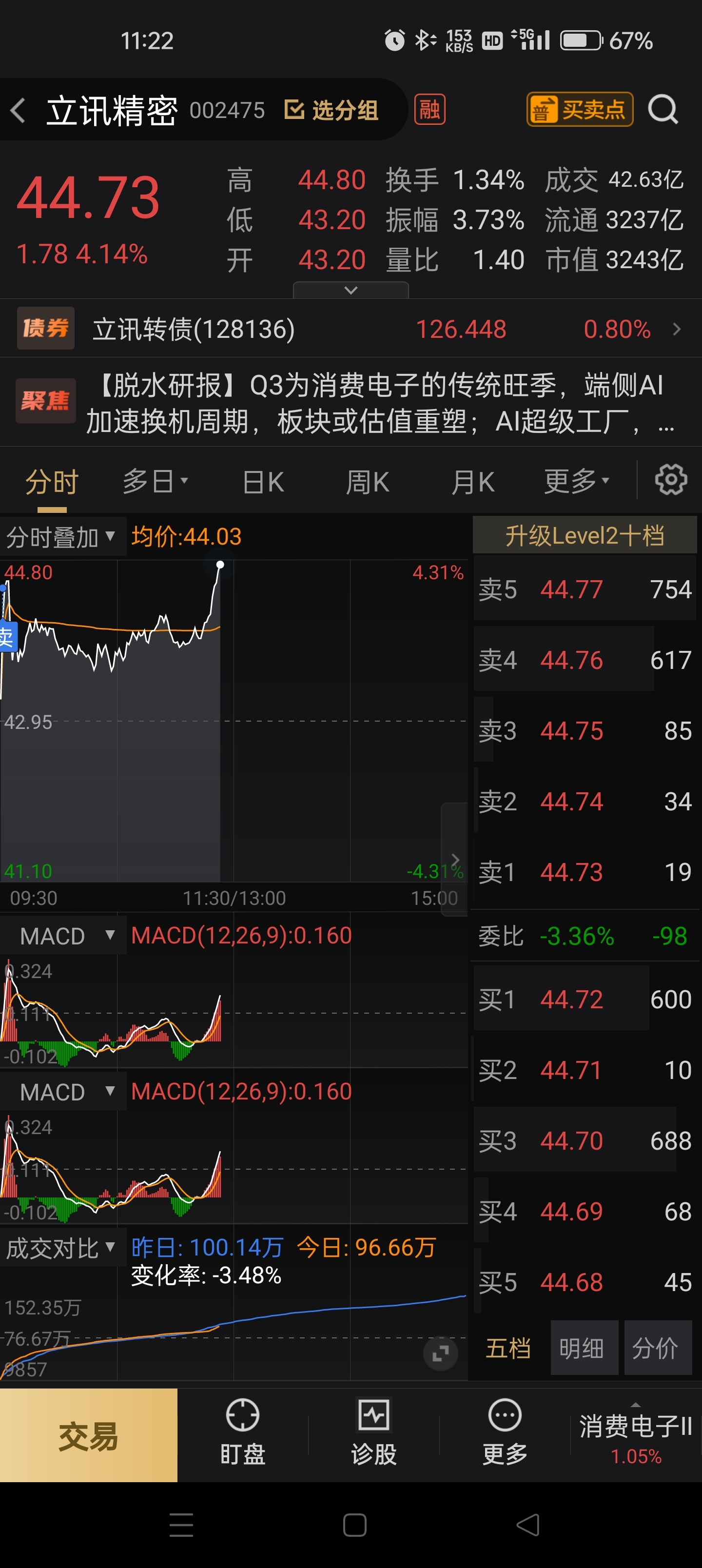This screenshot has width=702, height=1568.
Task: Switch to the 分时 chart tab
Action: pyautogui.click(x=52, y=482)
